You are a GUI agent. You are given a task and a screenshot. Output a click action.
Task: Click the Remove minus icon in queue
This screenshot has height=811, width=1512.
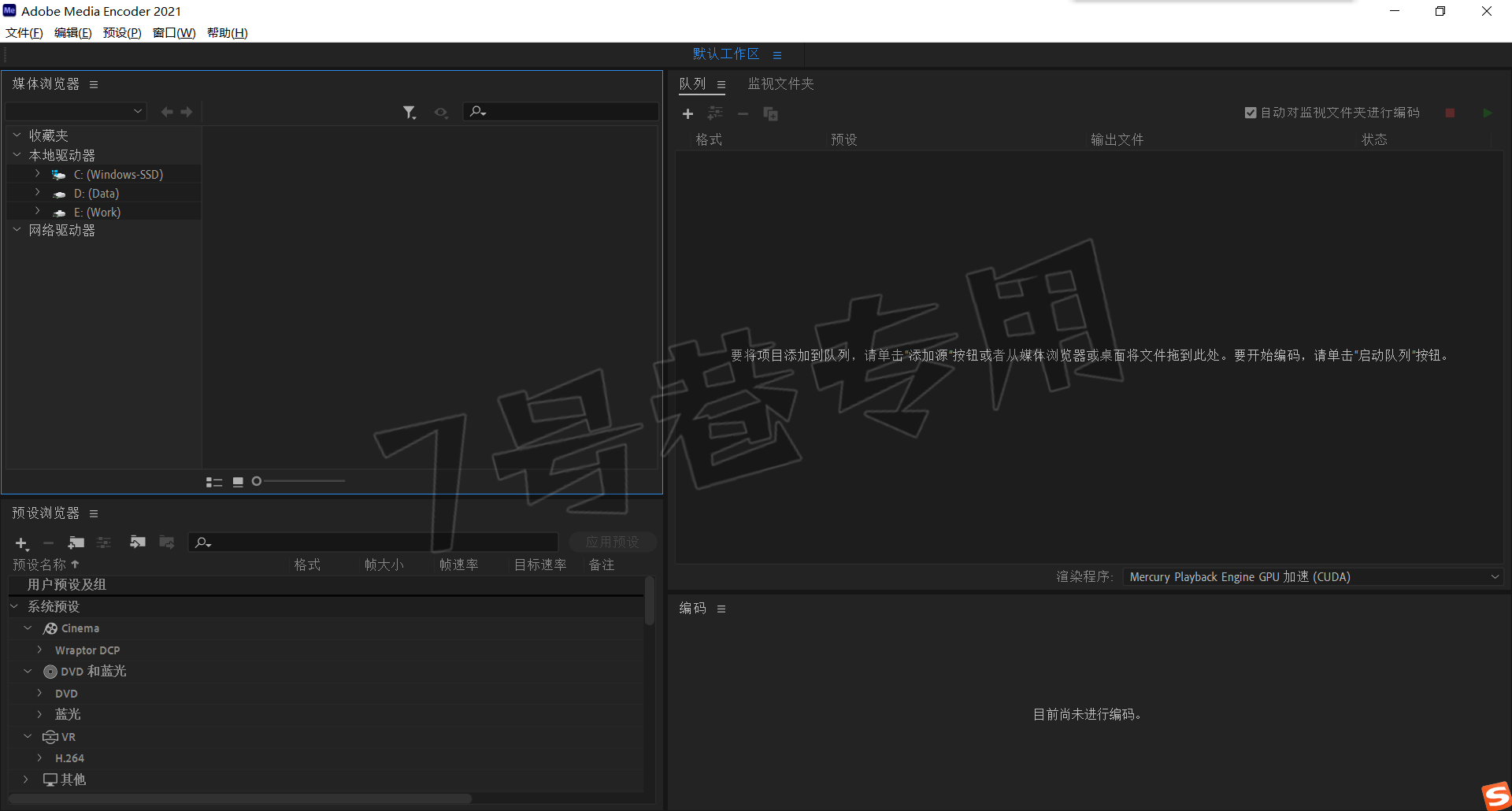point(743,114)
